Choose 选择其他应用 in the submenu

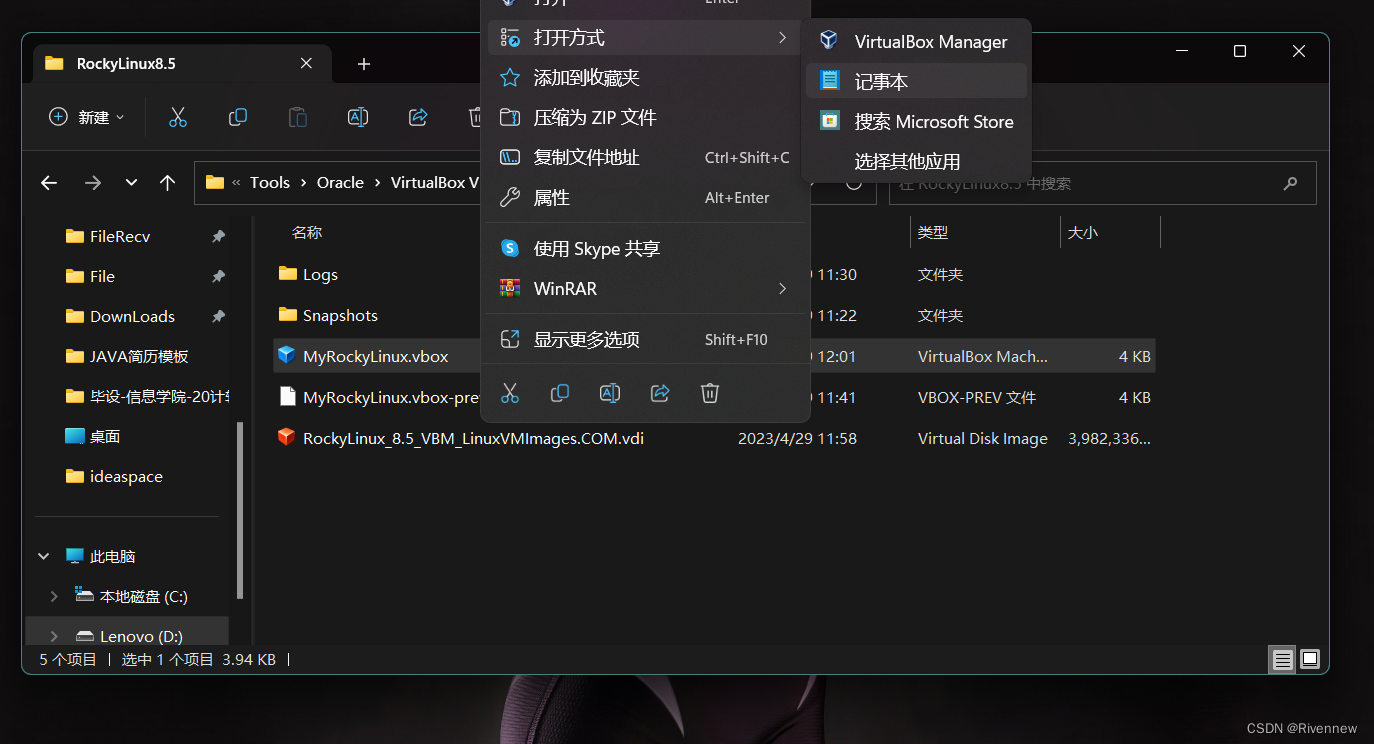tap(916, 161)
